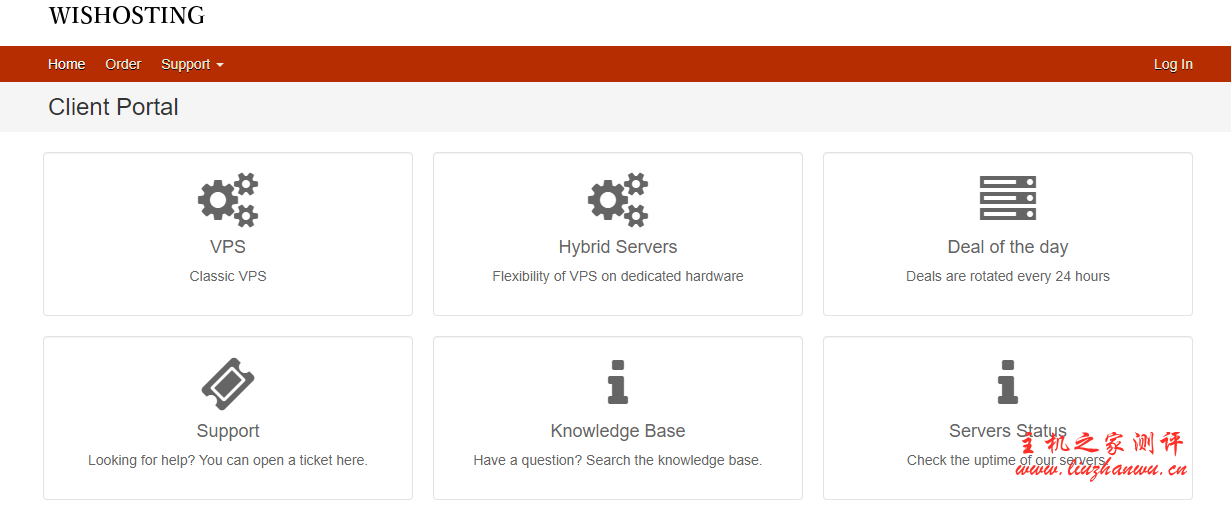Viewport: 1231px width, 512px height.
Task: Click the Servers Status info icon
Action: (1007, 382)
